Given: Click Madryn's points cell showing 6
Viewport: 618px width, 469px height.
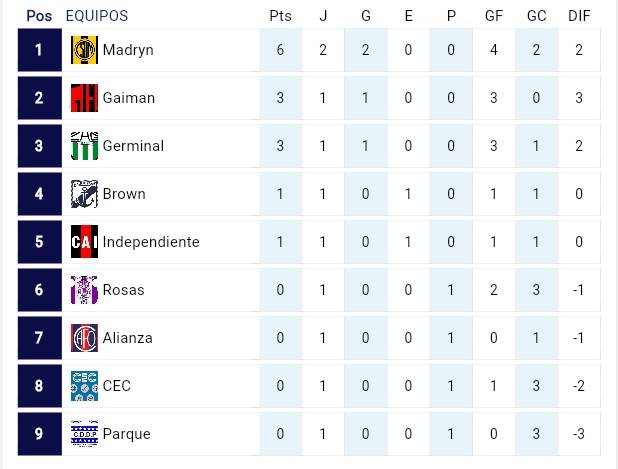Looking at the screenshot, I should (280, 50).
